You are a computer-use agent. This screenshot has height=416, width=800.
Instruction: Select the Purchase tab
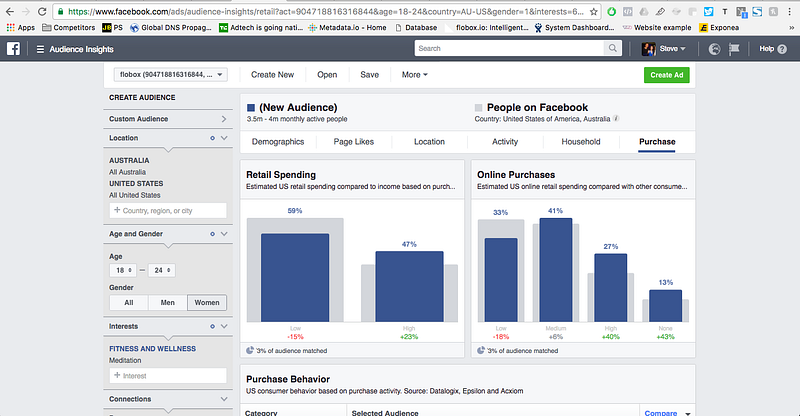click(657, 142)
